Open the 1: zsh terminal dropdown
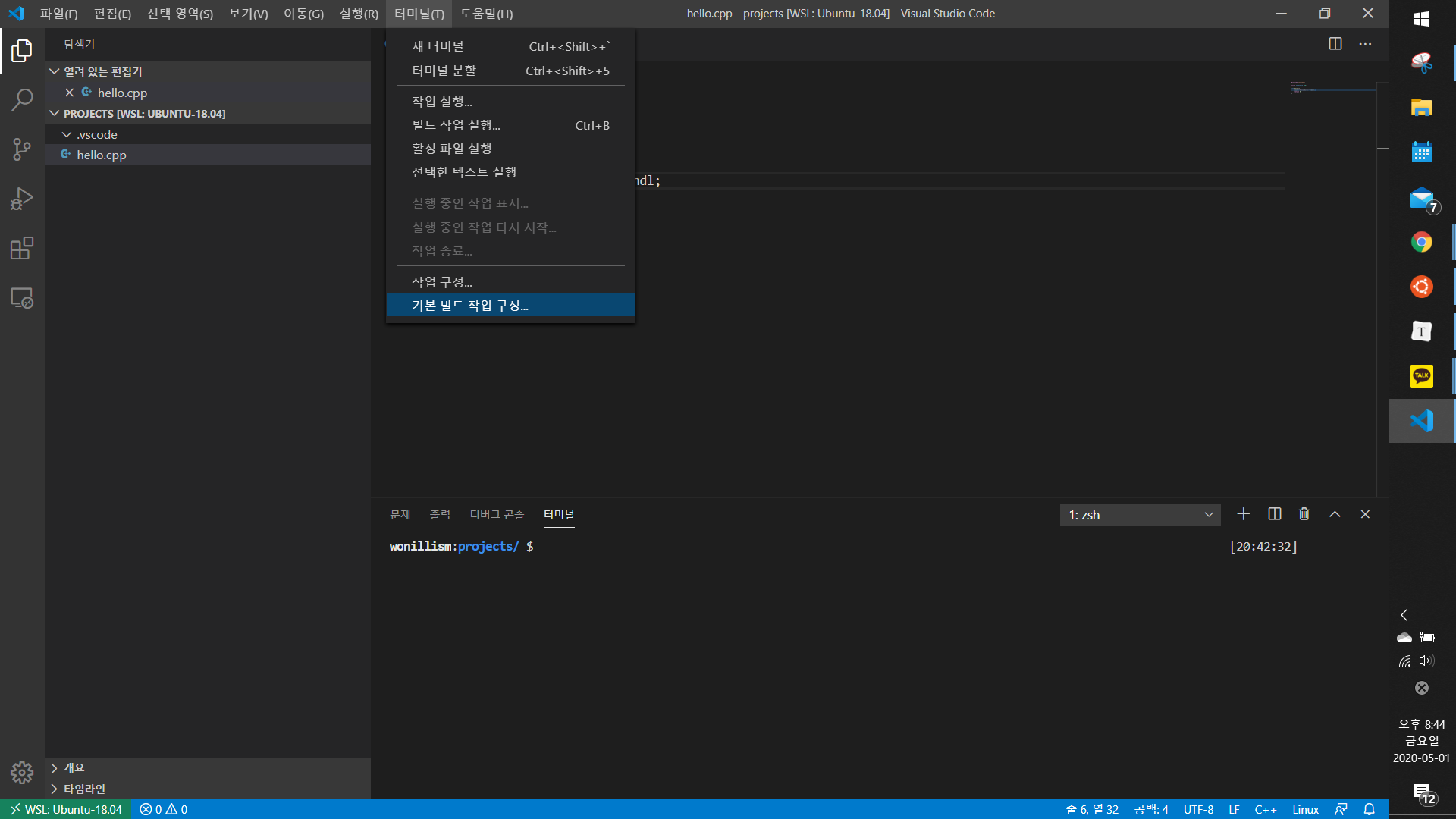Screen dimensions: 1456x819 pyautogui.click(x=1140, y=515)
